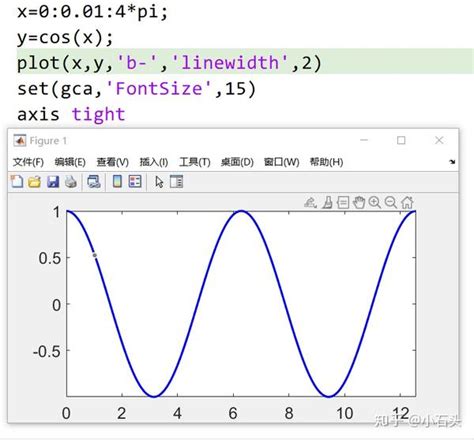Open a file with the folder icon
Image resolution: width=474 pixels, height=440 pixels.
tap(34, 182)
